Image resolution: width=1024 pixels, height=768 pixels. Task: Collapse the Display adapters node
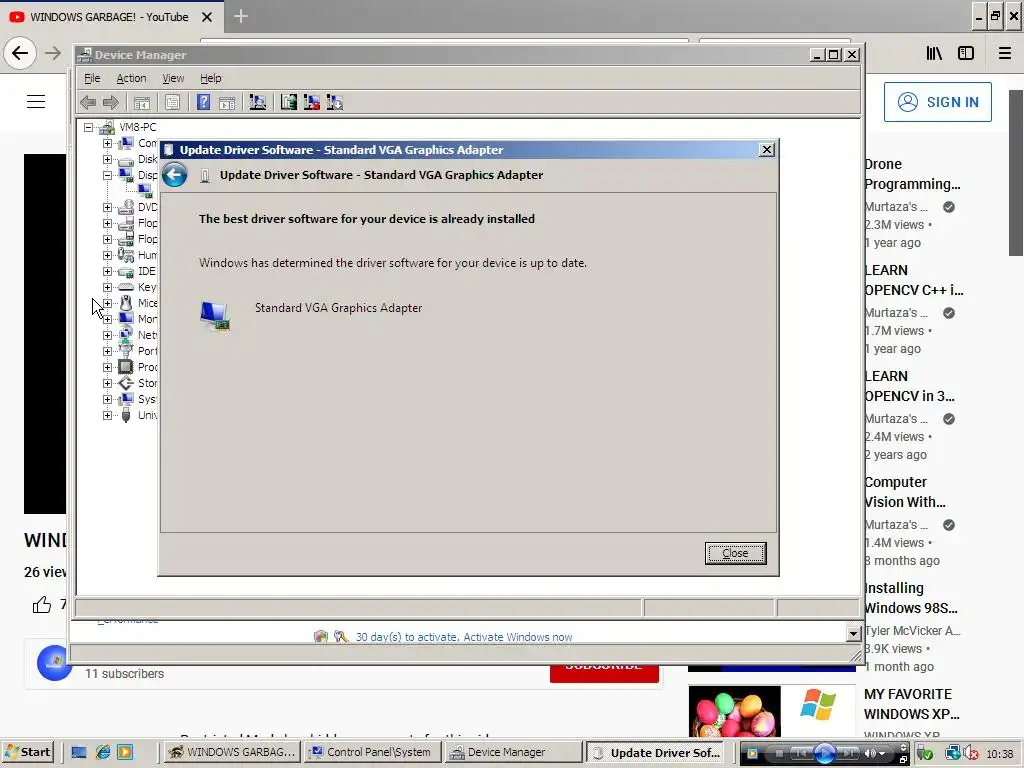coord(107,175)
